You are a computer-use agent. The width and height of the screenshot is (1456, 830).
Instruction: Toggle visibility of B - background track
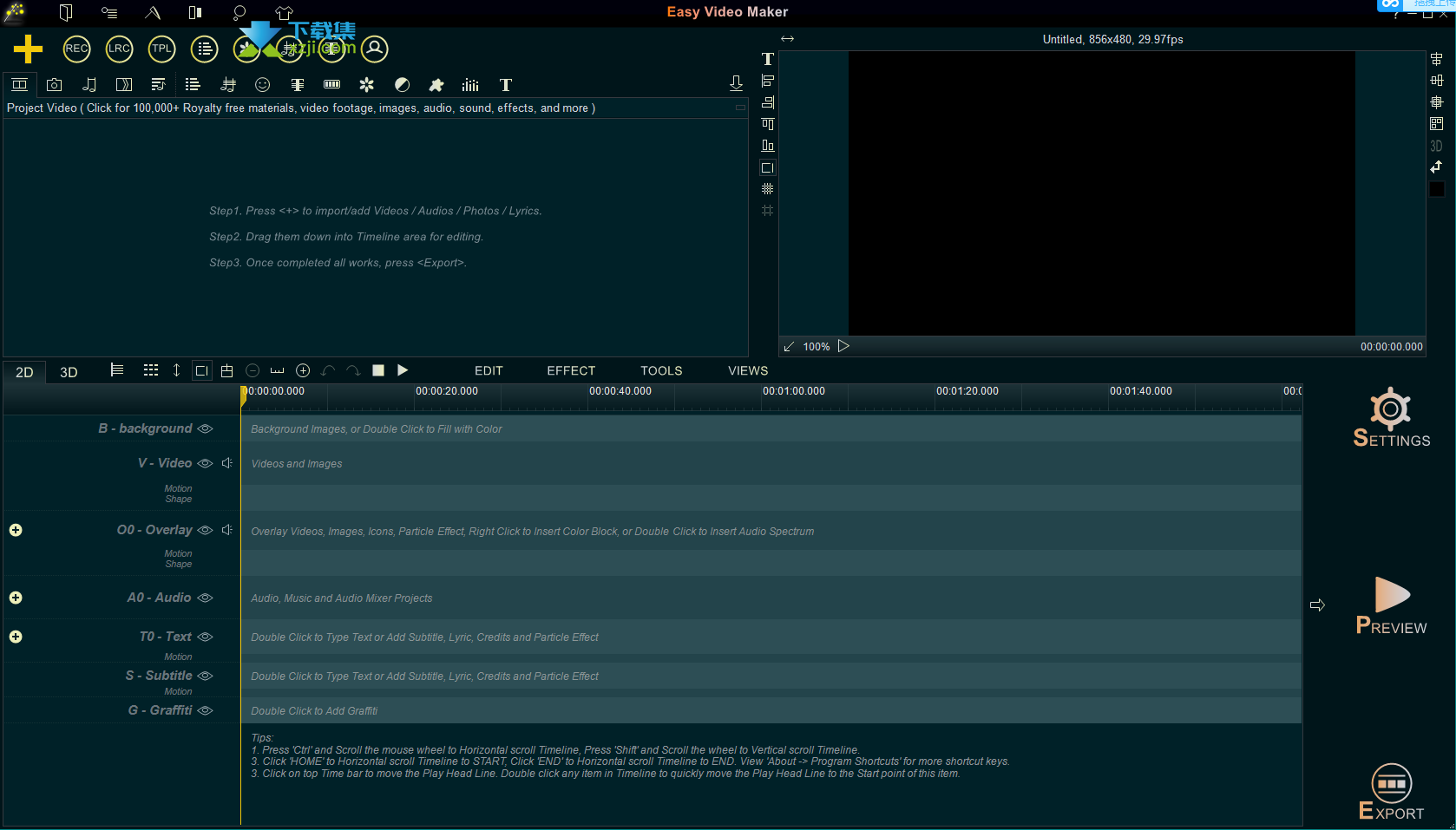coord(205,428)
